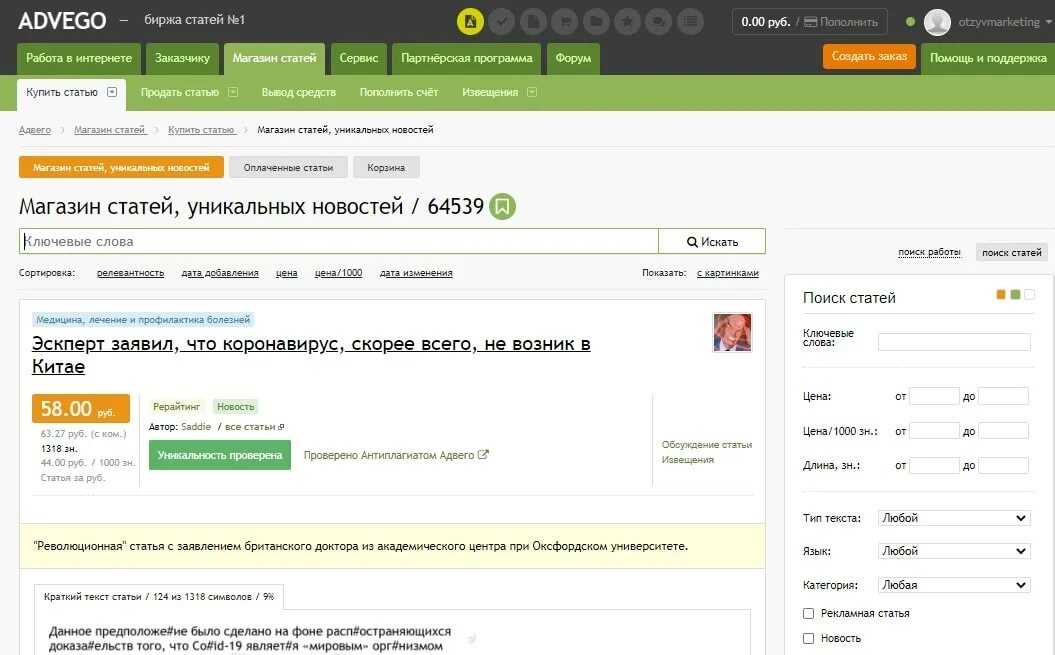Click the 'Ключевые слова' main search field

tap(338, 242)
